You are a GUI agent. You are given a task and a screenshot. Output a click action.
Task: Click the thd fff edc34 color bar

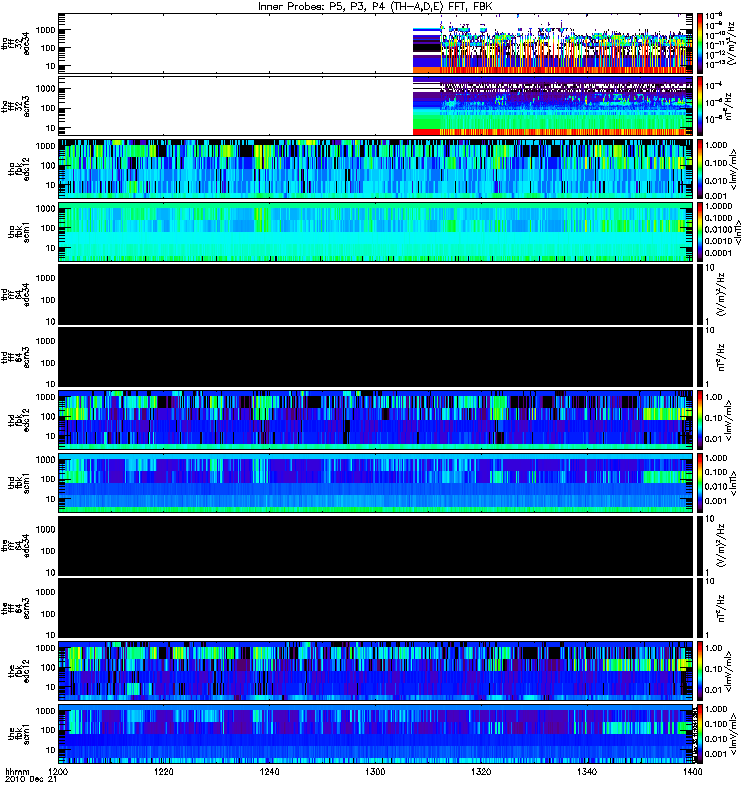click(699, 294)
